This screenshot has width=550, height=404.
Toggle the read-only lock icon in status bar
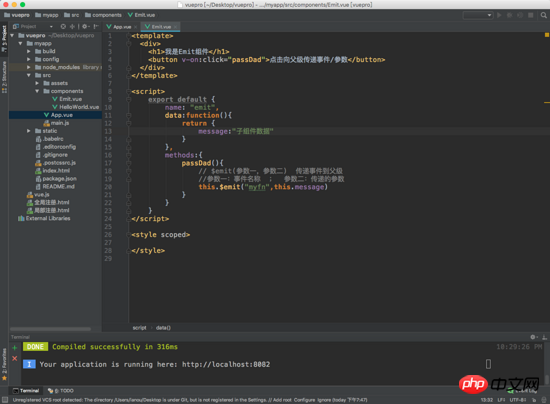click(x=534, y=400)
